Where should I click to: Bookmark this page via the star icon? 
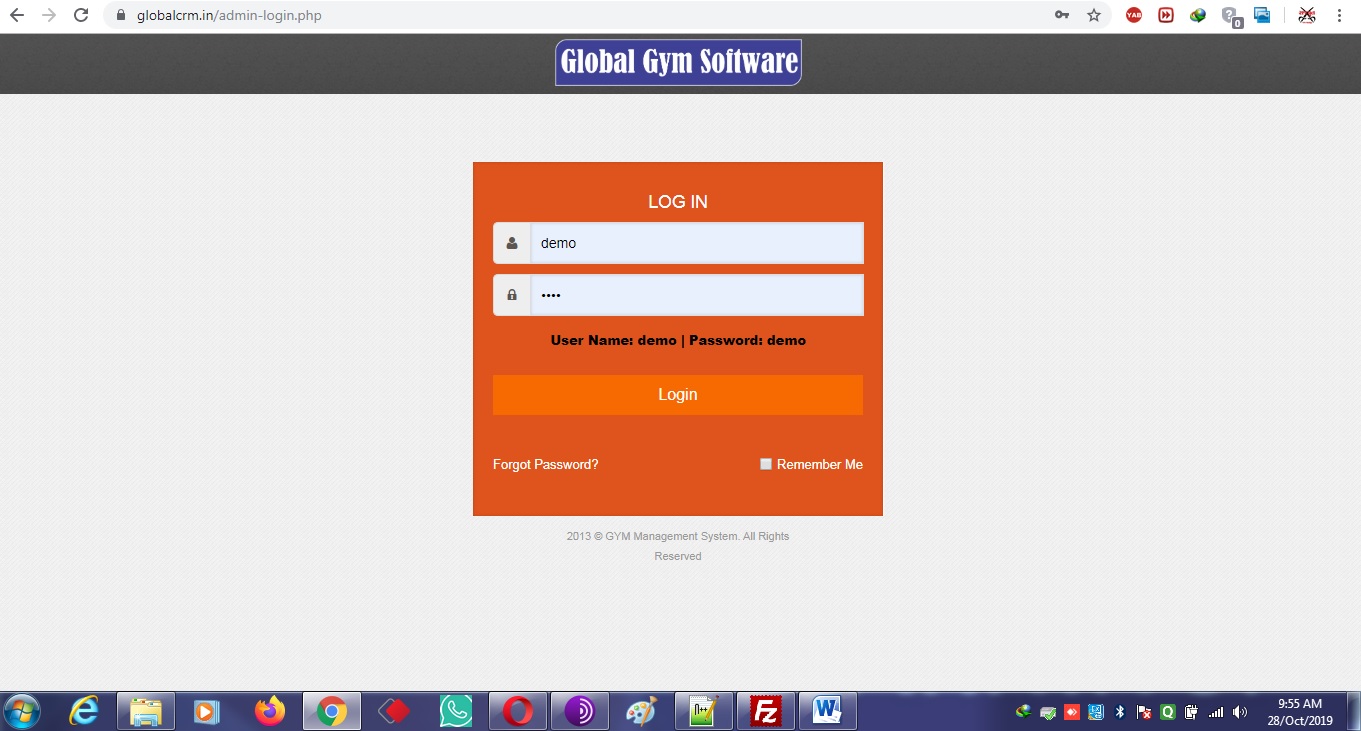[x=1093, y=15]
